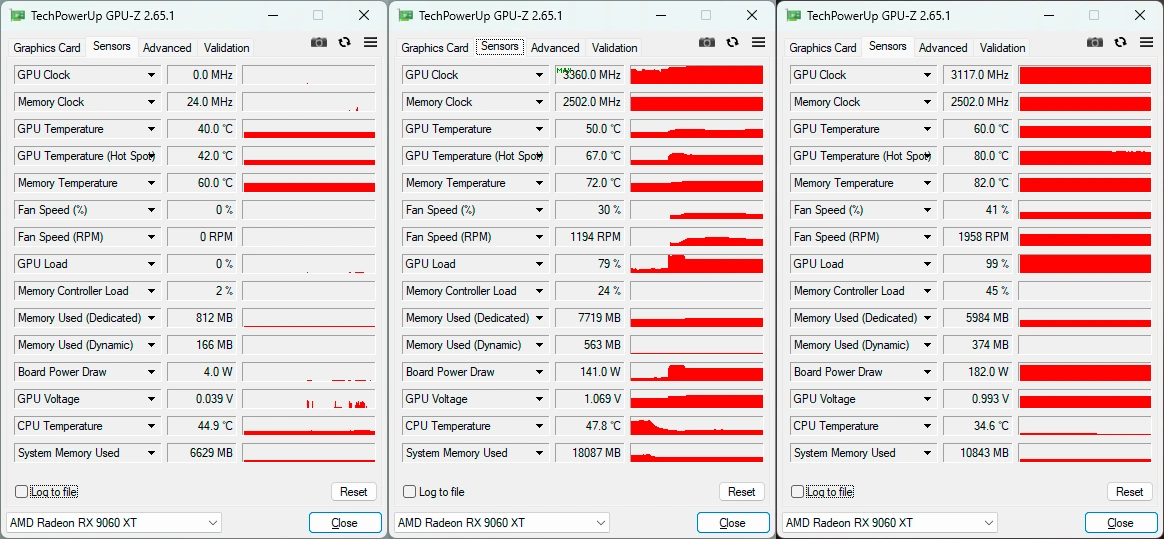Click GPU-Z app icon in right title bar
Image resolution: width=1164 pixels, height=539 pixels.
[794, 16]
